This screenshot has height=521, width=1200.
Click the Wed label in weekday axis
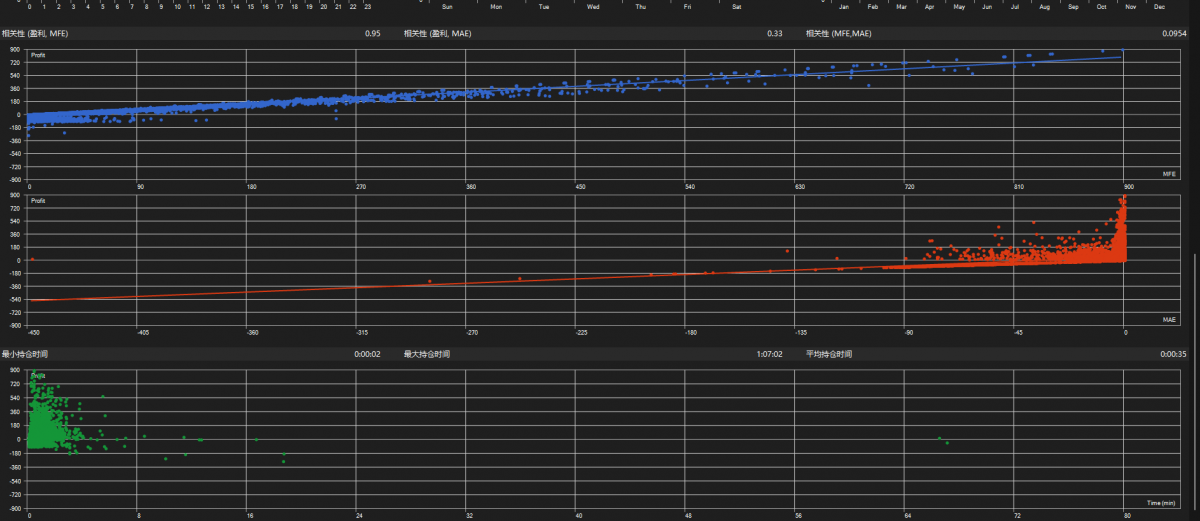click(593, 7)
